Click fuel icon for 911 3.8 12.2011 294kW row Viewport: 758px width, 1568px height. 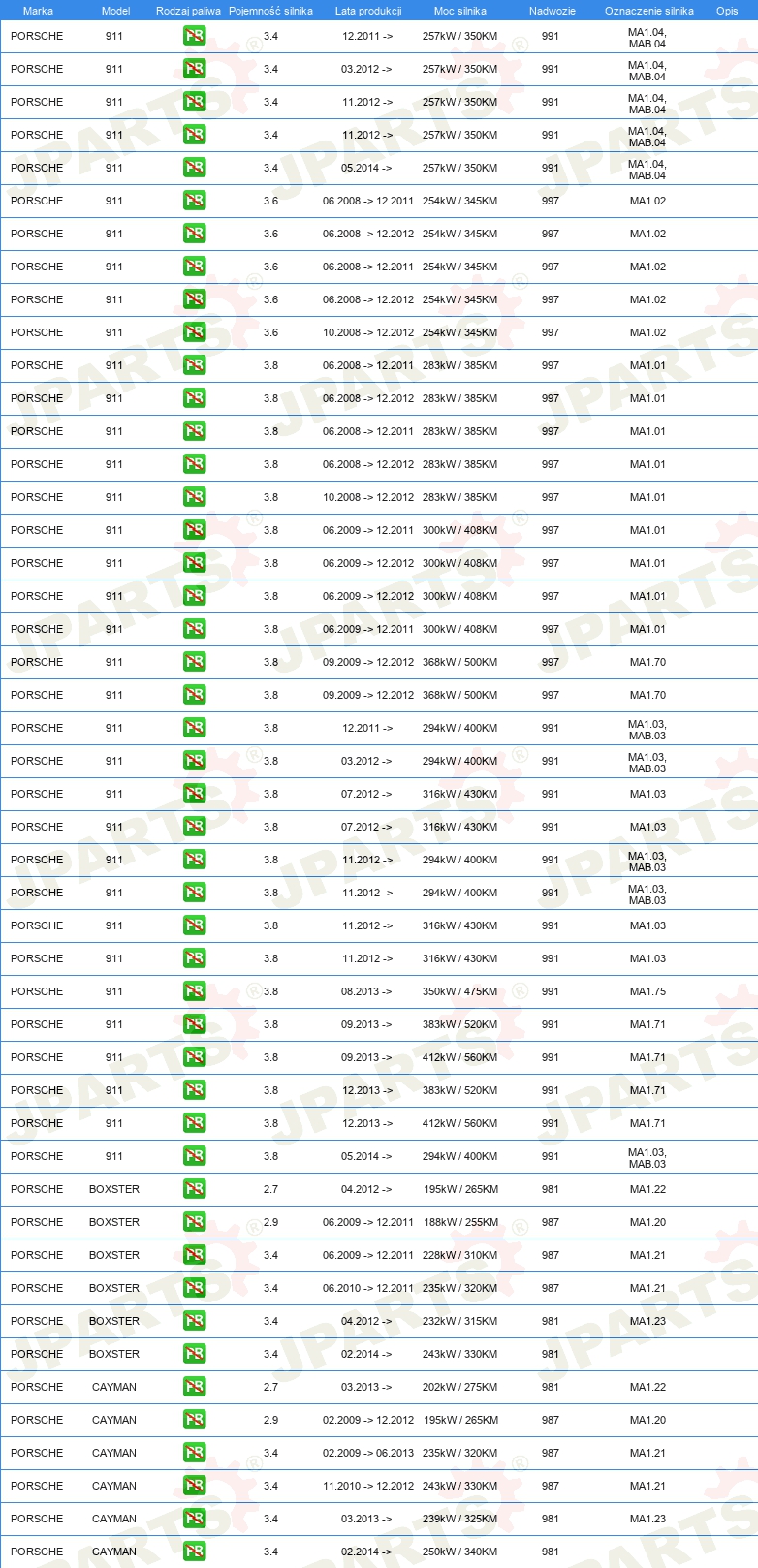(x=194, y=728)
